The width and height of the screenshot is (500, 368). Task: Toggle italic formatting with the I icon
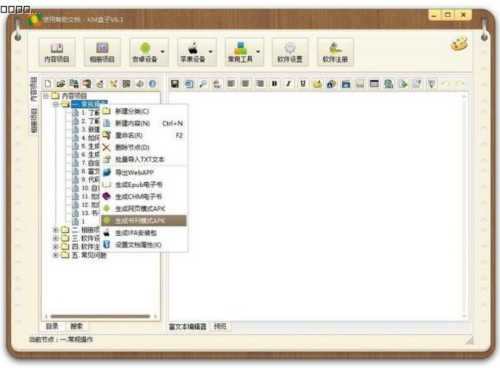[288, 84]
